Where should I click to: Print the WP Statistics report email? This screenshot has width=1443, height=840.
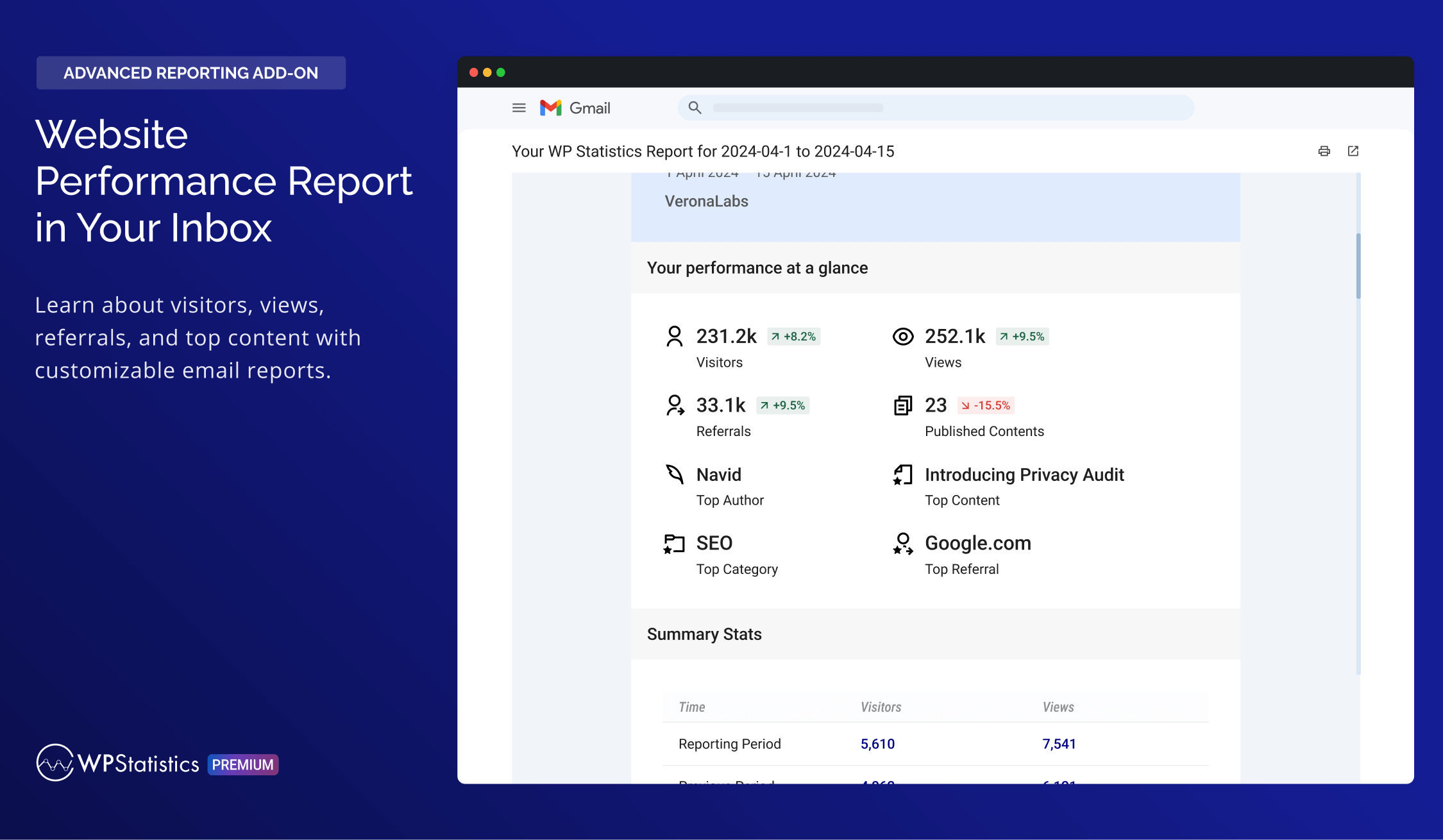[1324, 151]
